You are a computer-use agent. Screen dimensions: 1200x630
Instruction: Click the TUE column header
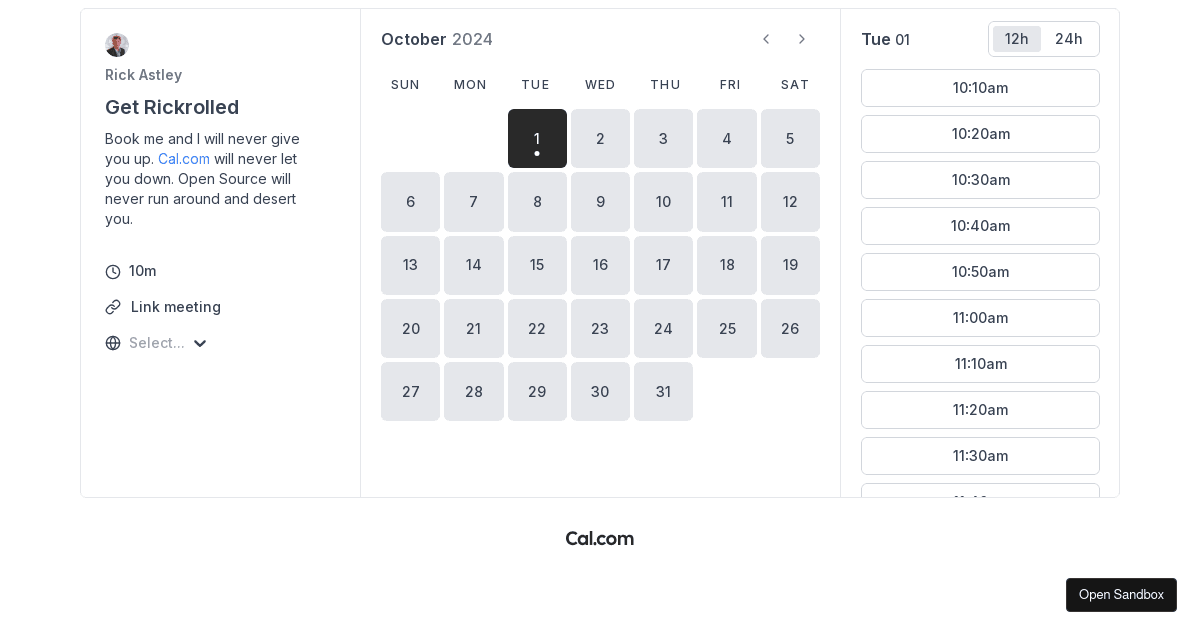pos(536,85)
